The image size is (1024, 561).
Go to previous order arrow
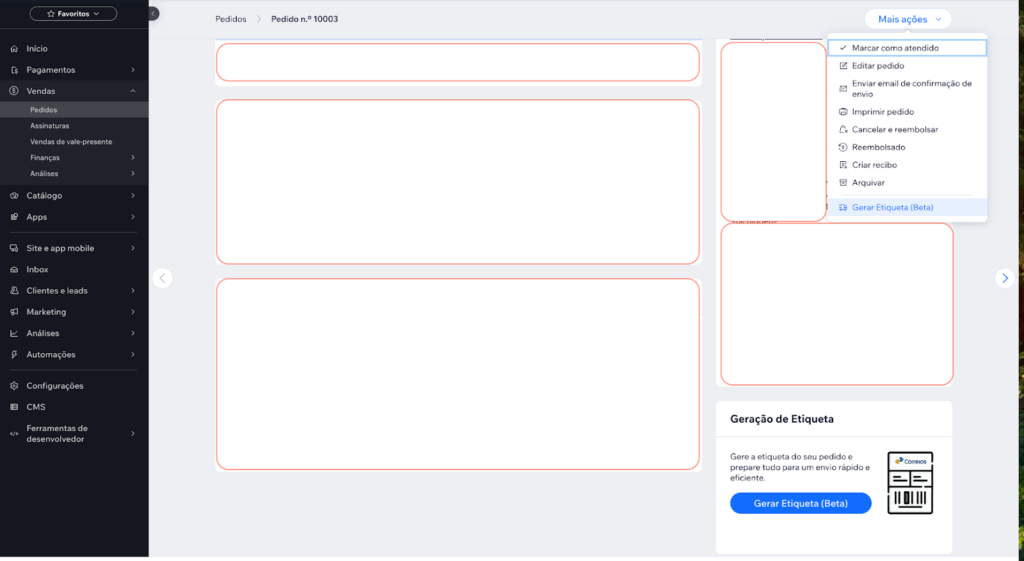163,278
